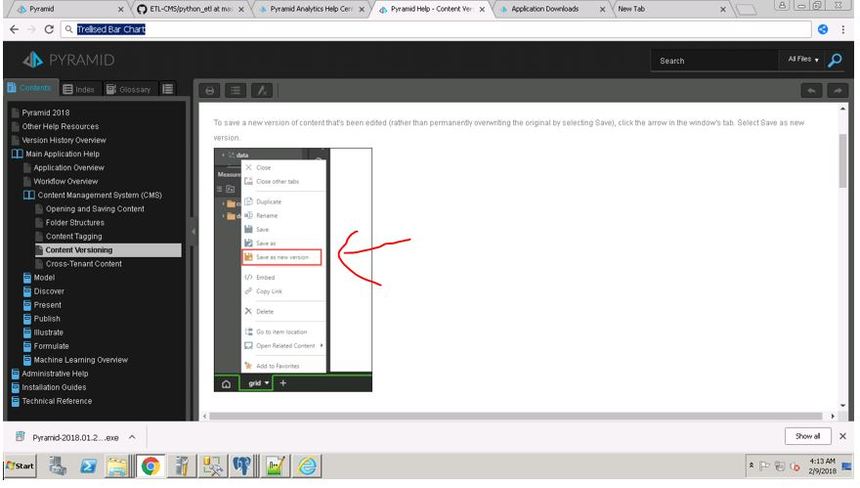Open Chrome three-dot menu
Image resolution: width=860 pixels, height=488 pixels.
(x=843, y=30)
